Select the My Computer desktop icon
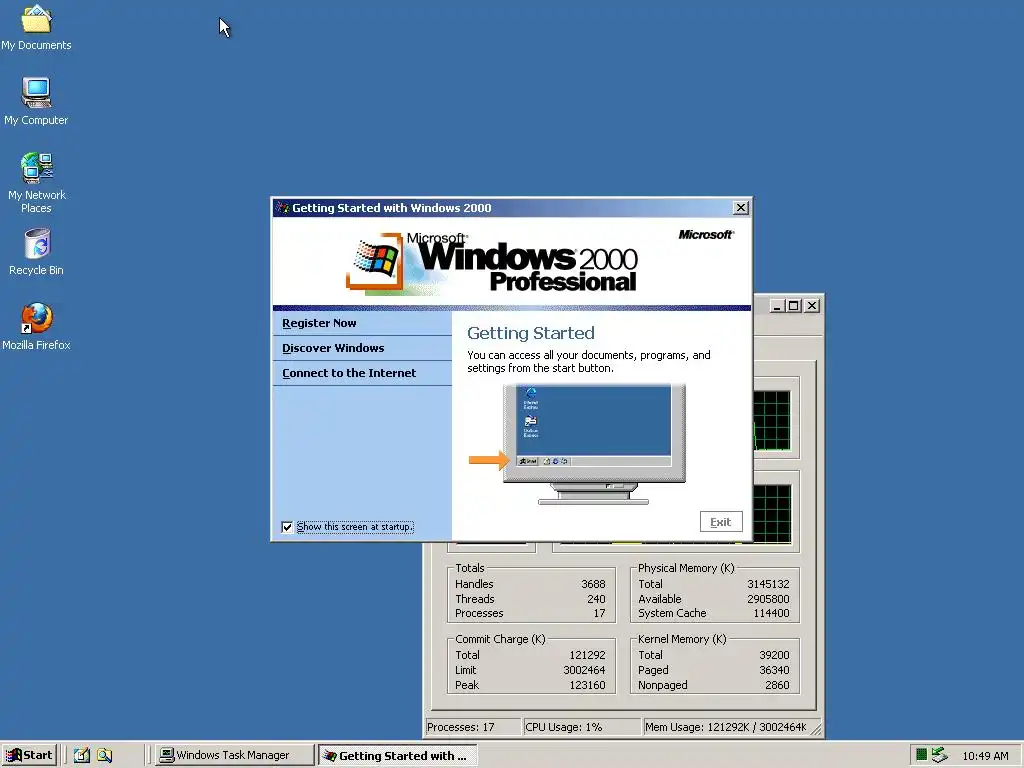This screenshot has height=768, width=1024. point(37,101)
